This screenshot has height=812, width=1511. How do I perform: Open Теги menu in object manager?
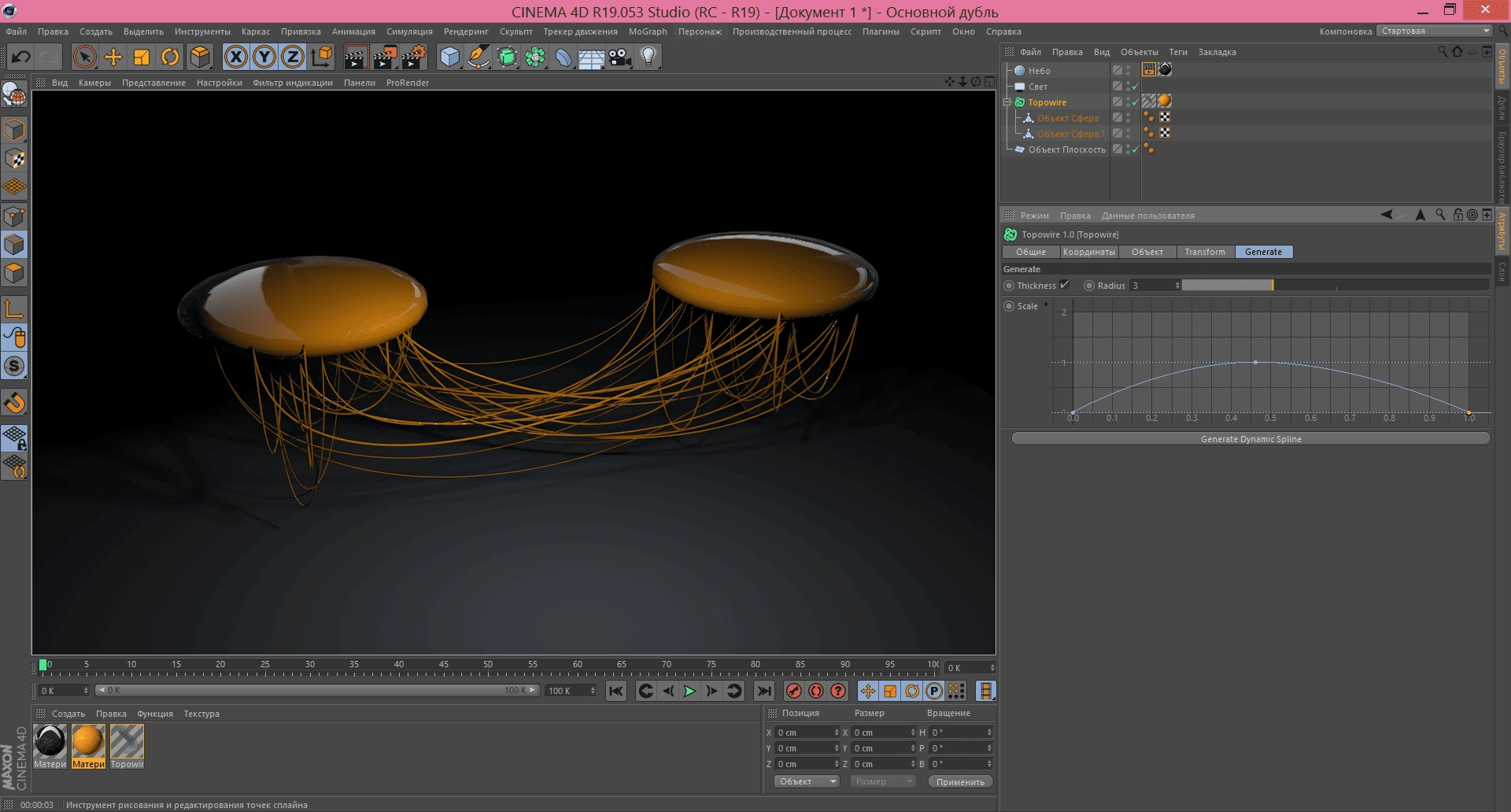1178,52
